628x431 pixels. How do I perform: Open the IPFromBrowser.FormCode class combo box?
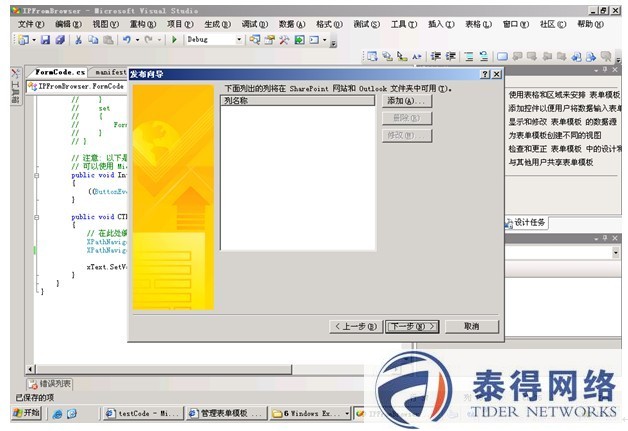point(77,86)
